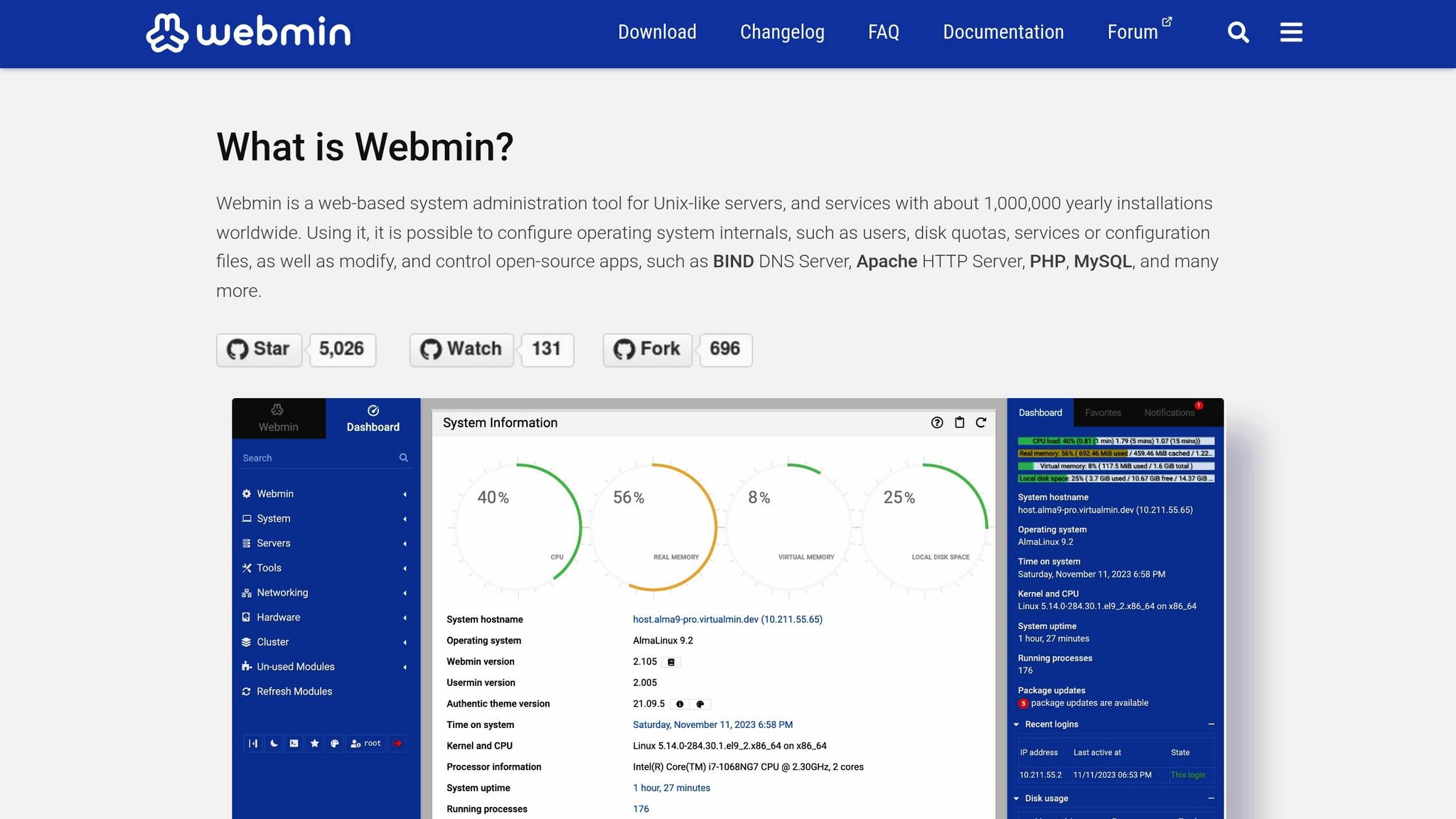Click the clipboard icon in System Information

[x=959, y=423]
